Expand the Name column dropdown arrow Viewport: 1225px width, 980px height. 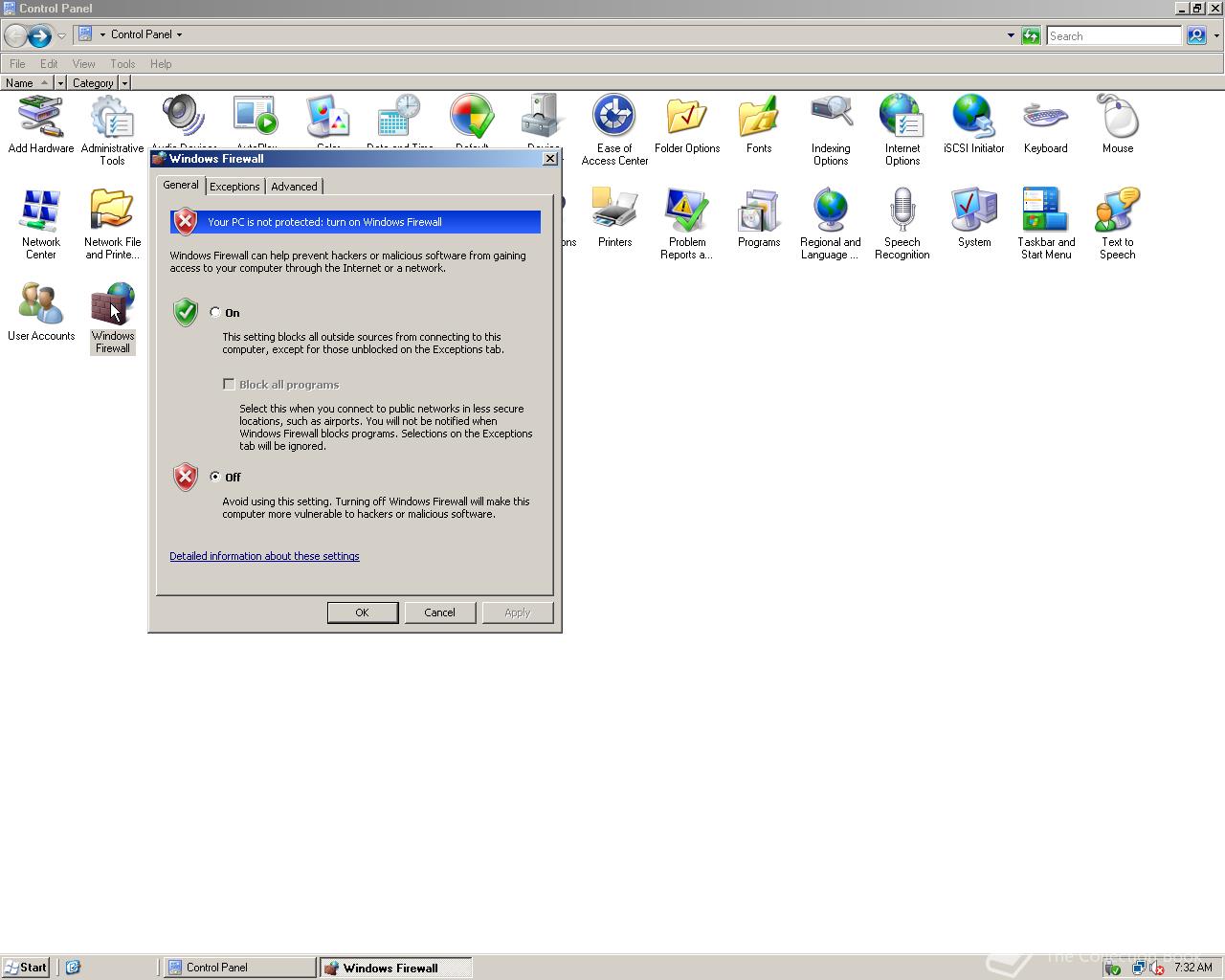(x=60, y=83)
